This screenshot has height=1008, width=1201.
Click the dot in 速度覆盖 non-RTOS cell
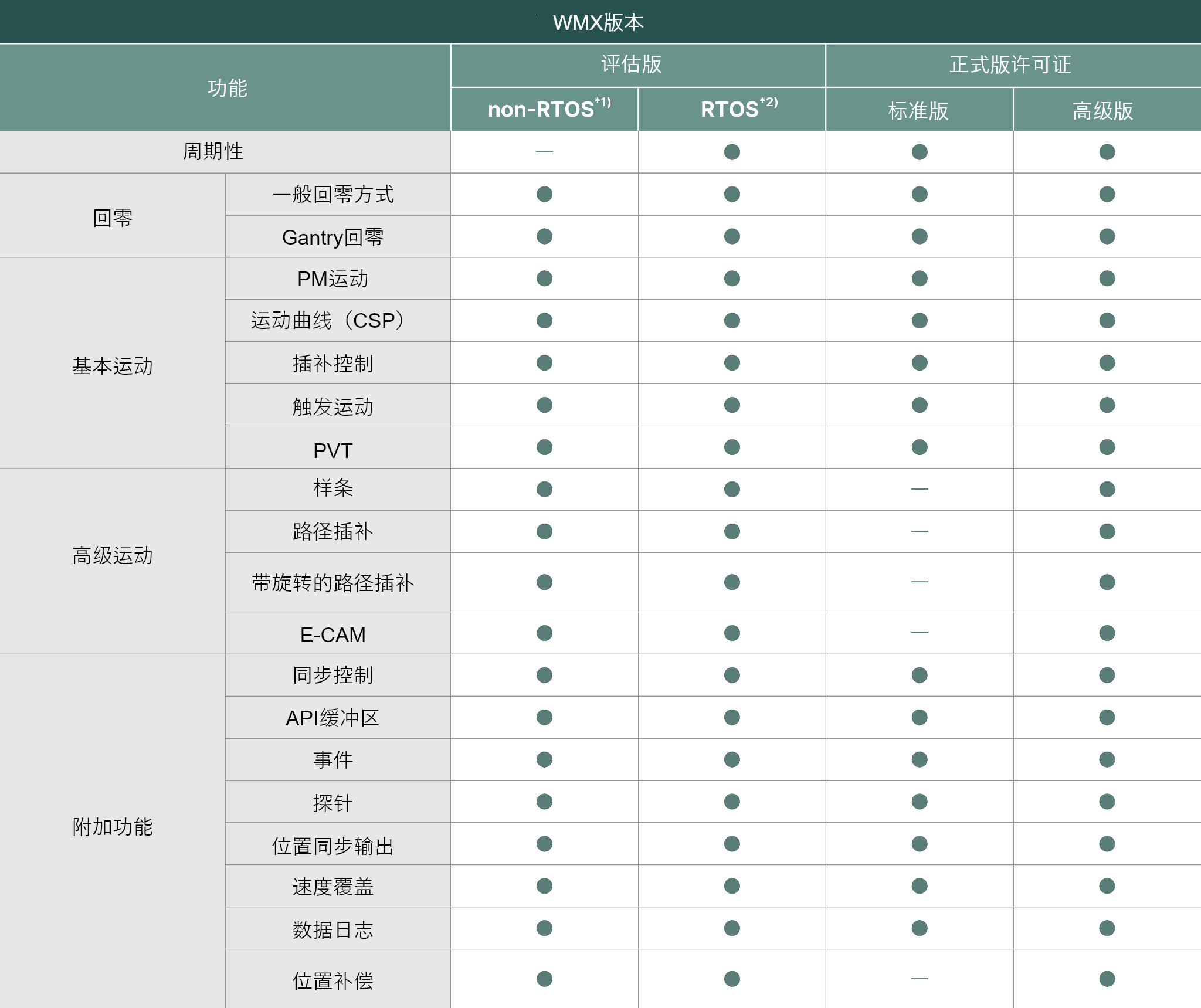pyautogui.click(x=544, y=886)
